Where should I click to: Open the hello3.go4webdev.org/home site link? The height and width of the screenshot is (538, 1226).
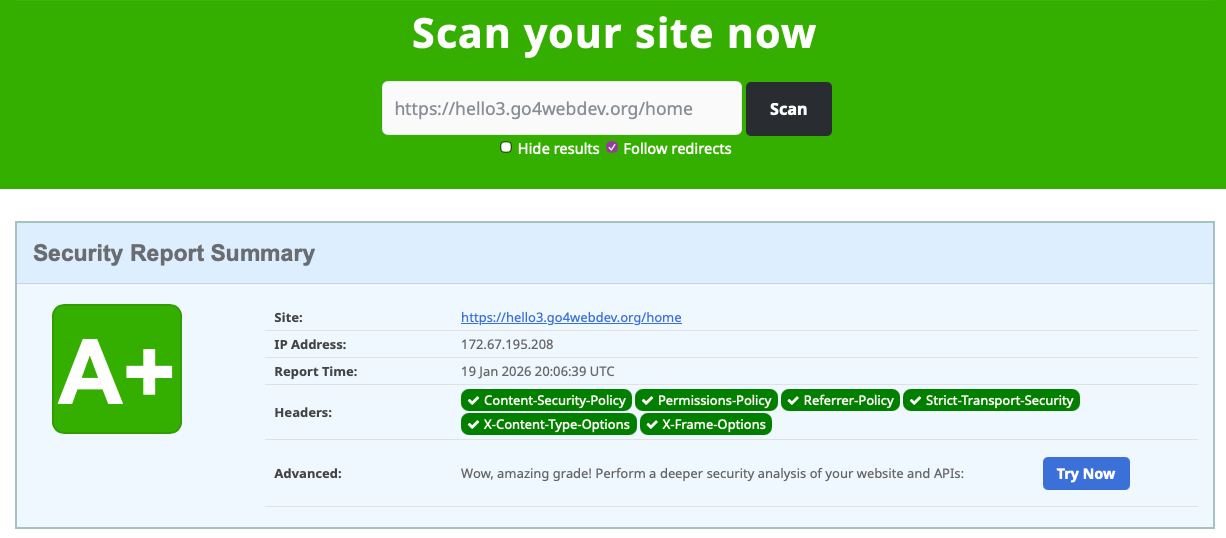(x=571, y=317)
